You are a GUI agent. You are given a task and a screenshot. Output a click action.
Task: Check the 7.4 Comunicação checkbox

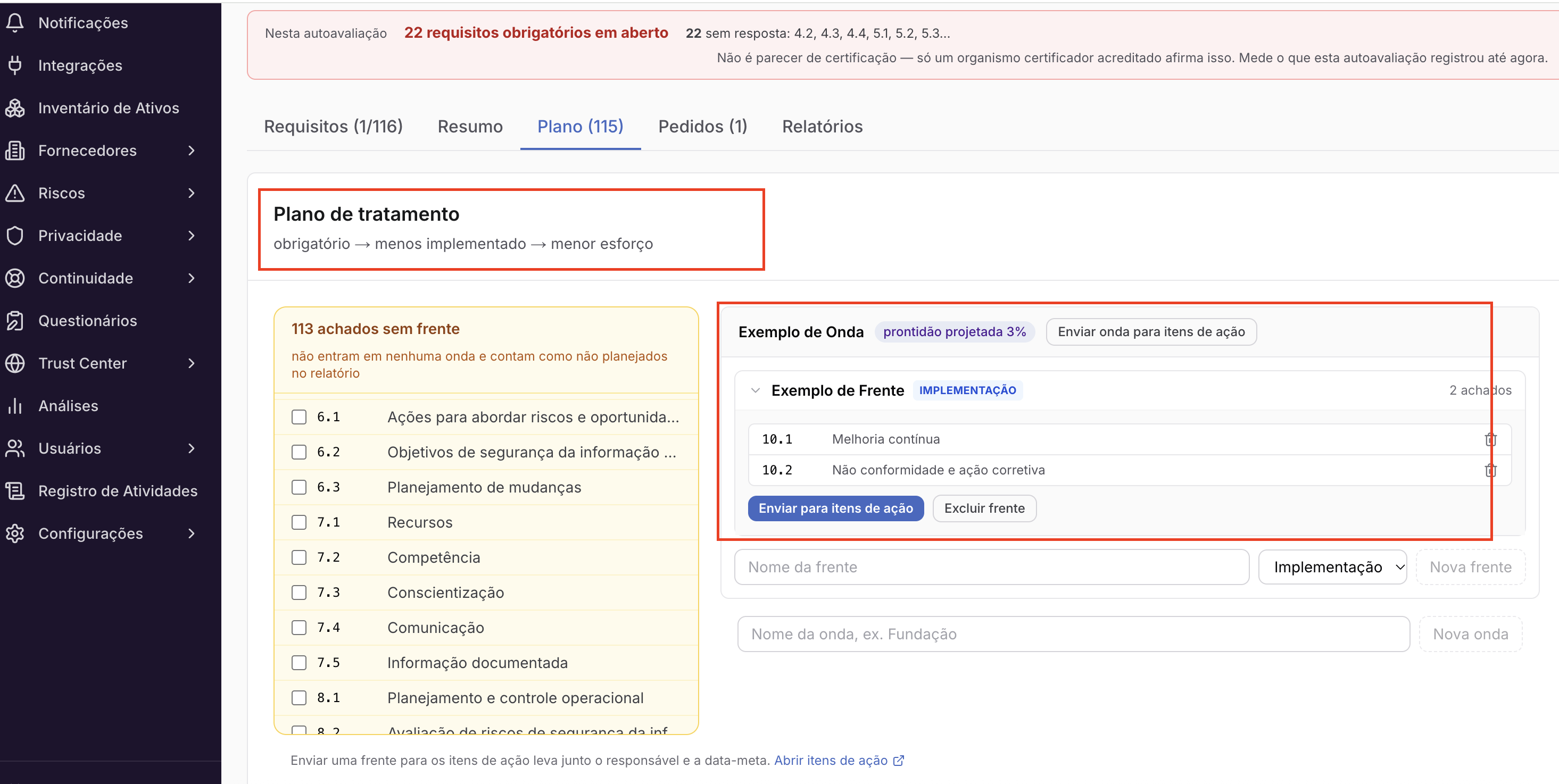tap(299, 627)
